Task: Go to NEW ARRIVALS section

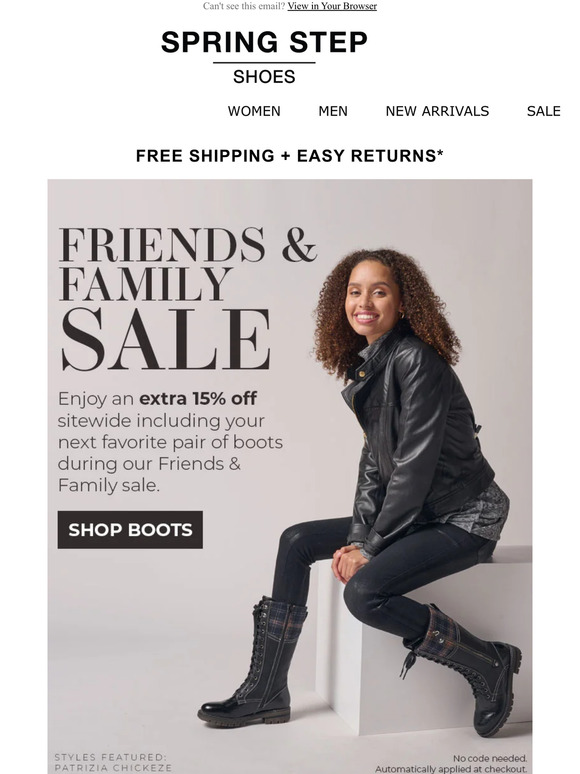Action: click(437, 111)
